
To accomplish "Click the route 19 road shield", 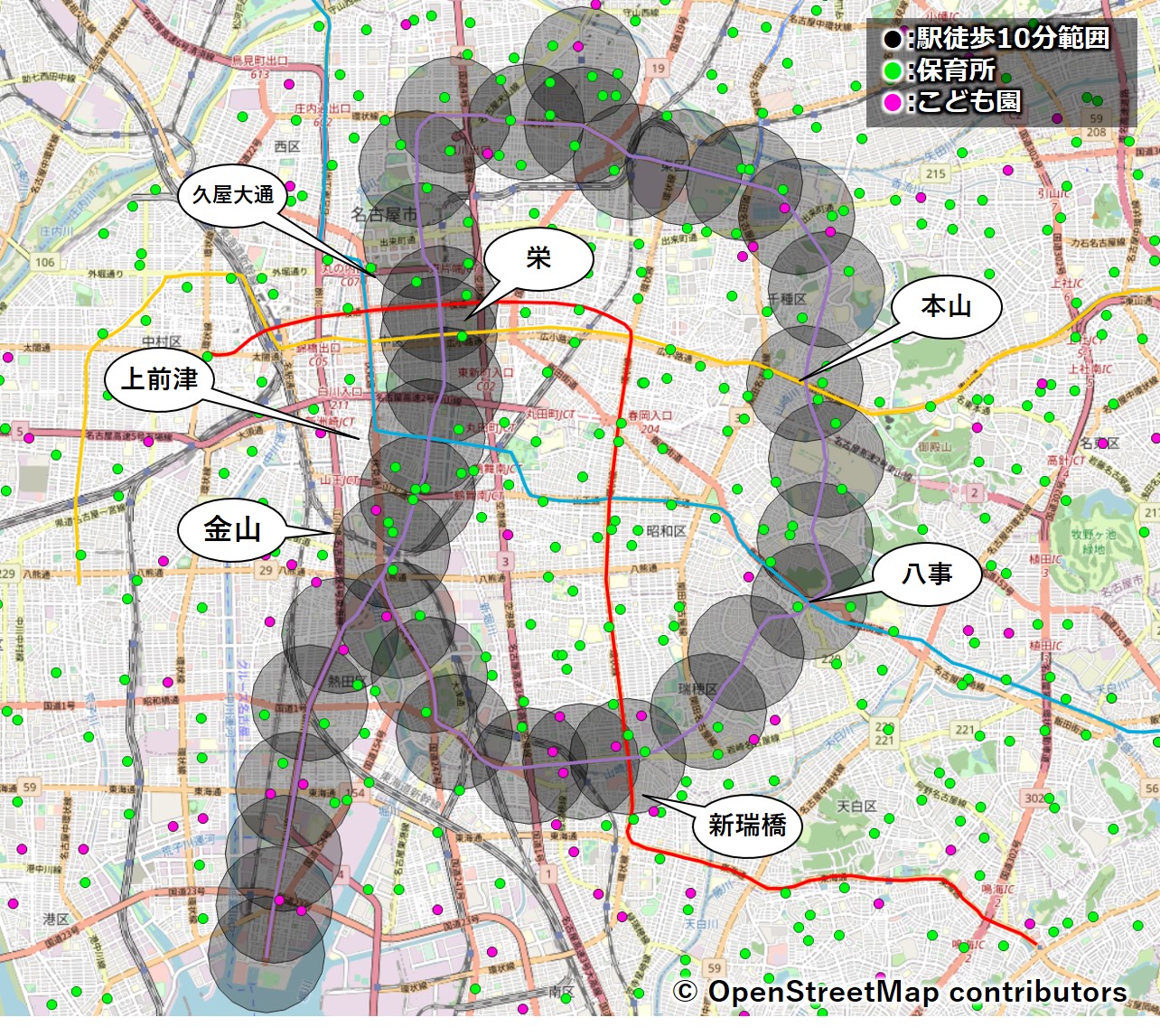I will point(658,68).
